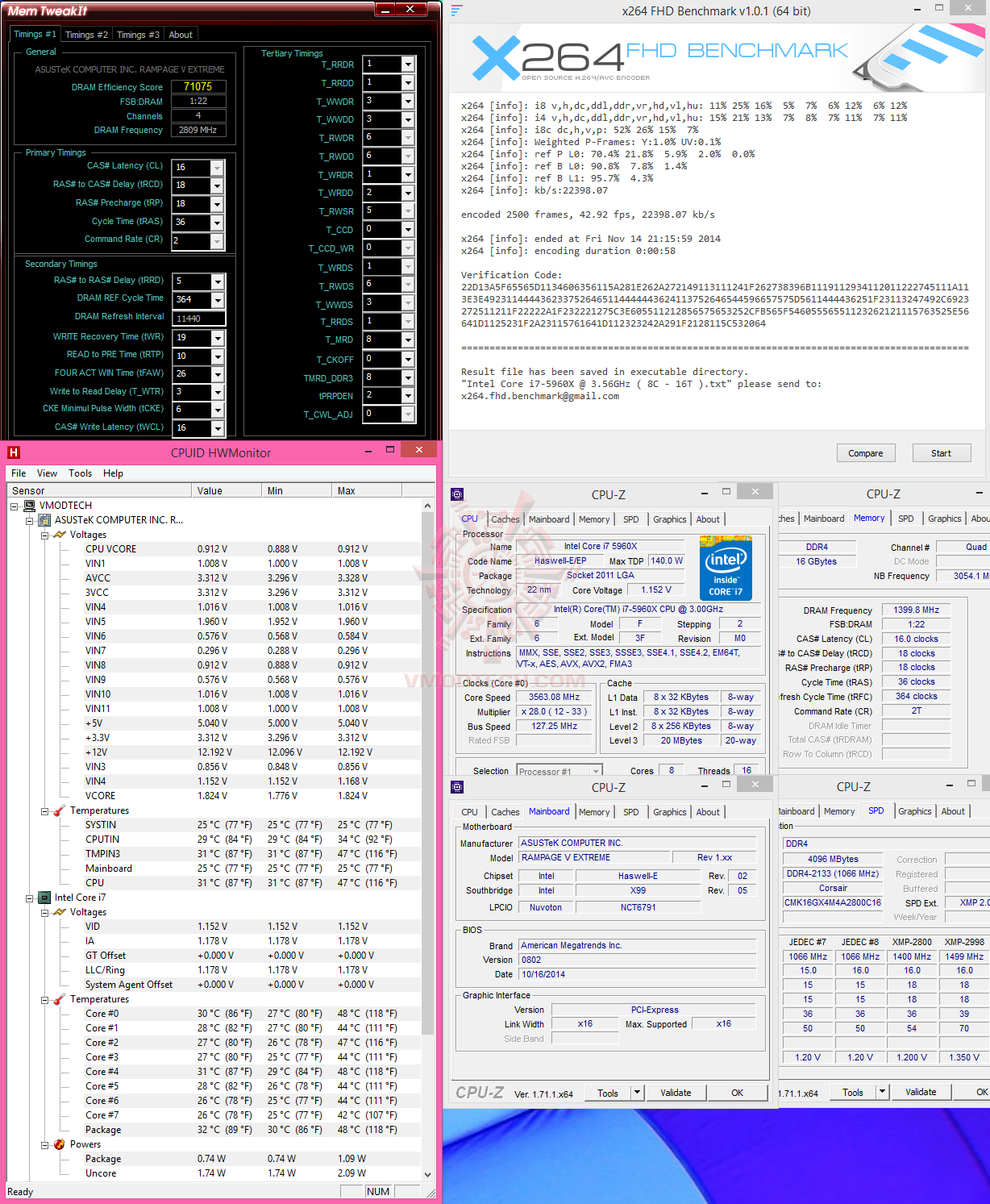The image size is (990, 1204).
Task: Open the Help menu in HWMonitor
Action: point(113,473)
